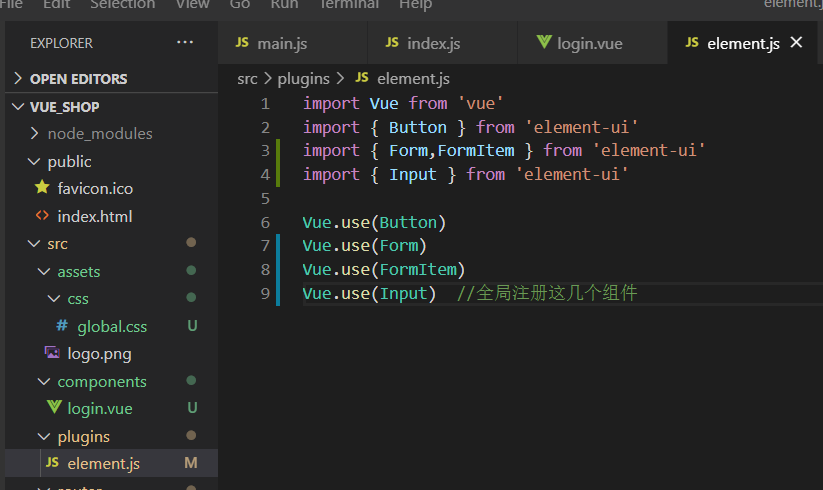Collapse the assets folder
823x490 pixels.
44,272
